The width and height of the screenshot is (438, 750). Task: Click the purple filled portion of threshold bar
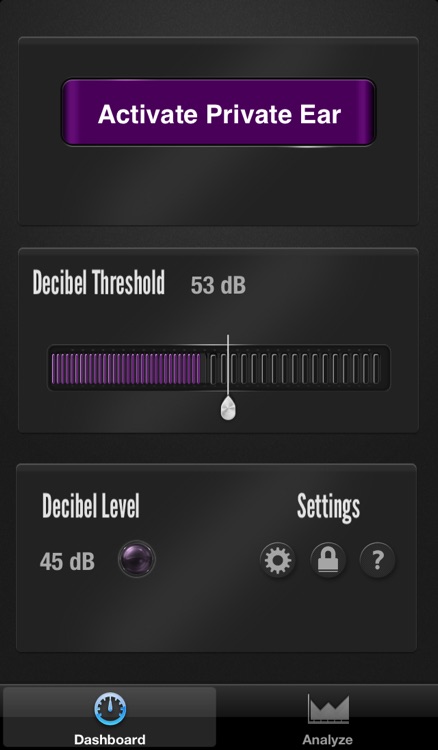(126, 368)
